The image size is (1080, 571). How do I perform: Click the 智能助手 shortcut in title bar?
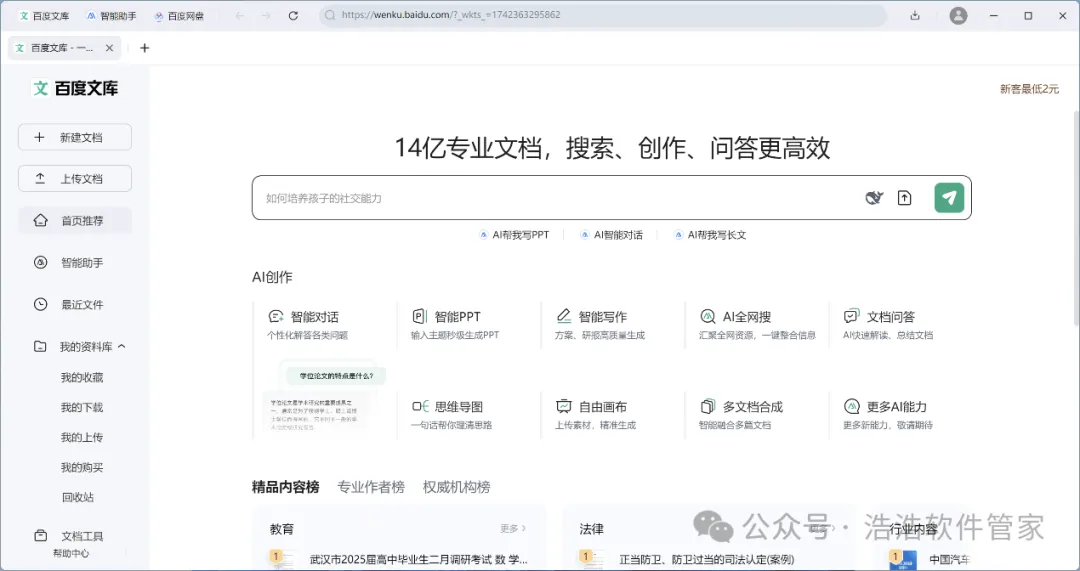pyautogui.click(x=112, y=15)
